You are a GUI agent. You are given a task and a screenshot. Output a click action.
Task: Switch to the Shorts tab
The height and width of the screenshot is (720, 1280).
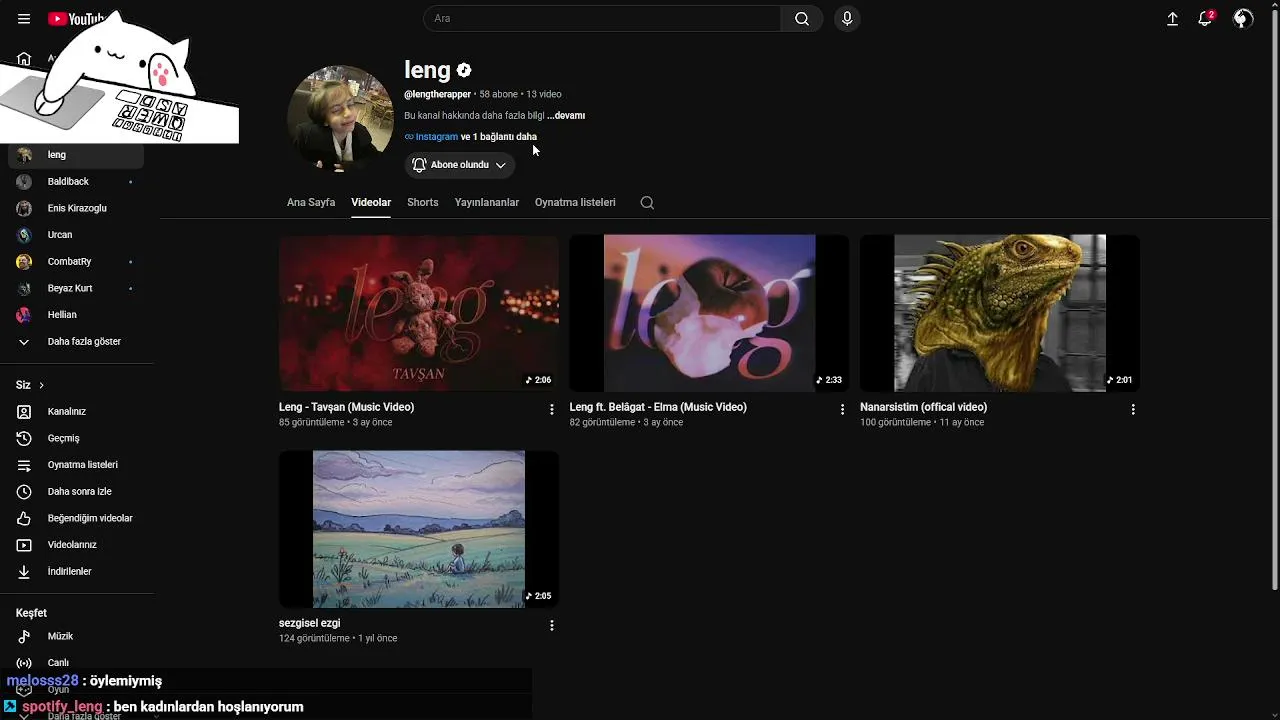coord(423,202)
